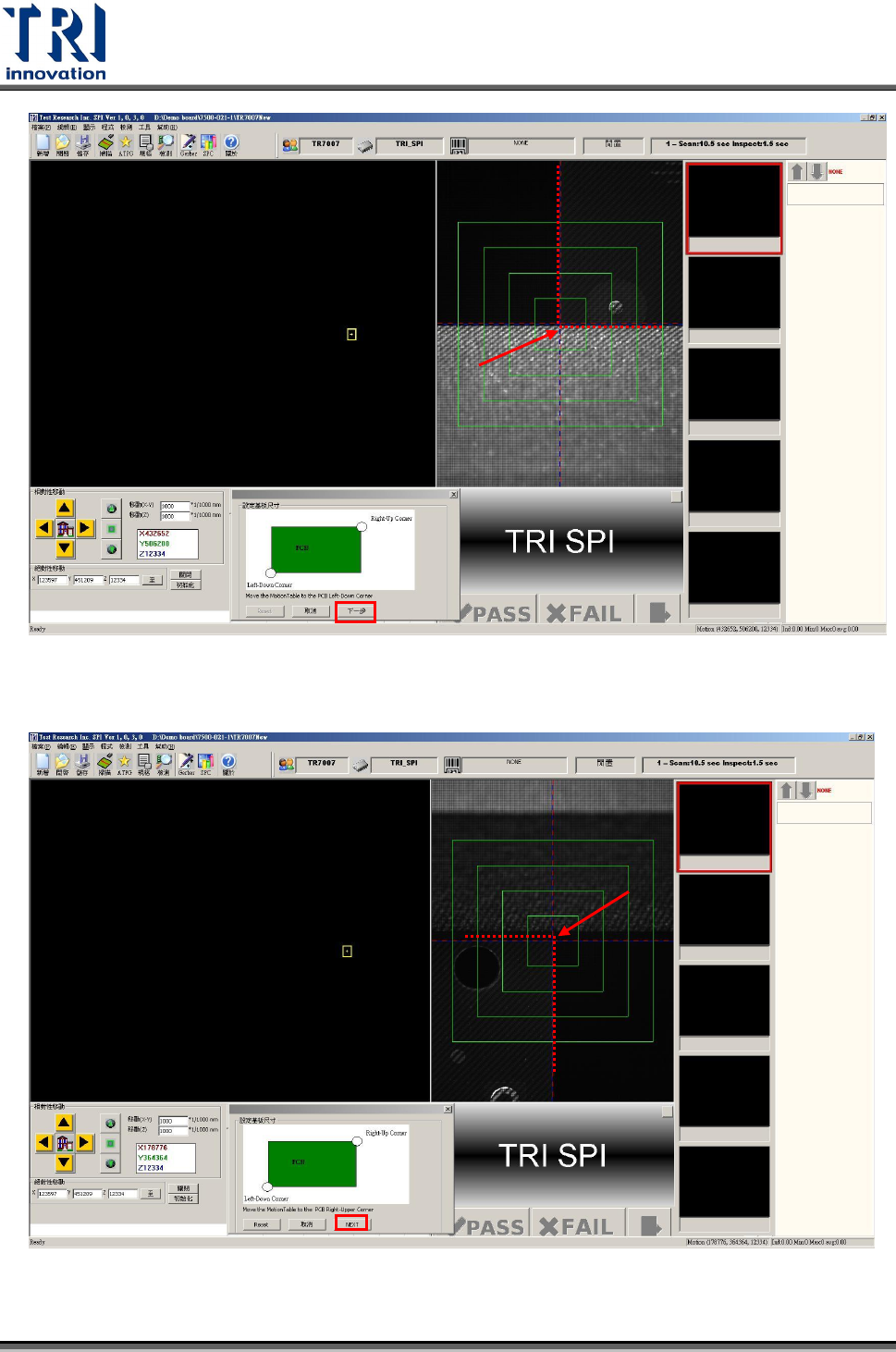Click the X-Y move step field in upper screenshot
The width and height of the screenshot is (896, 1352).
175,506
